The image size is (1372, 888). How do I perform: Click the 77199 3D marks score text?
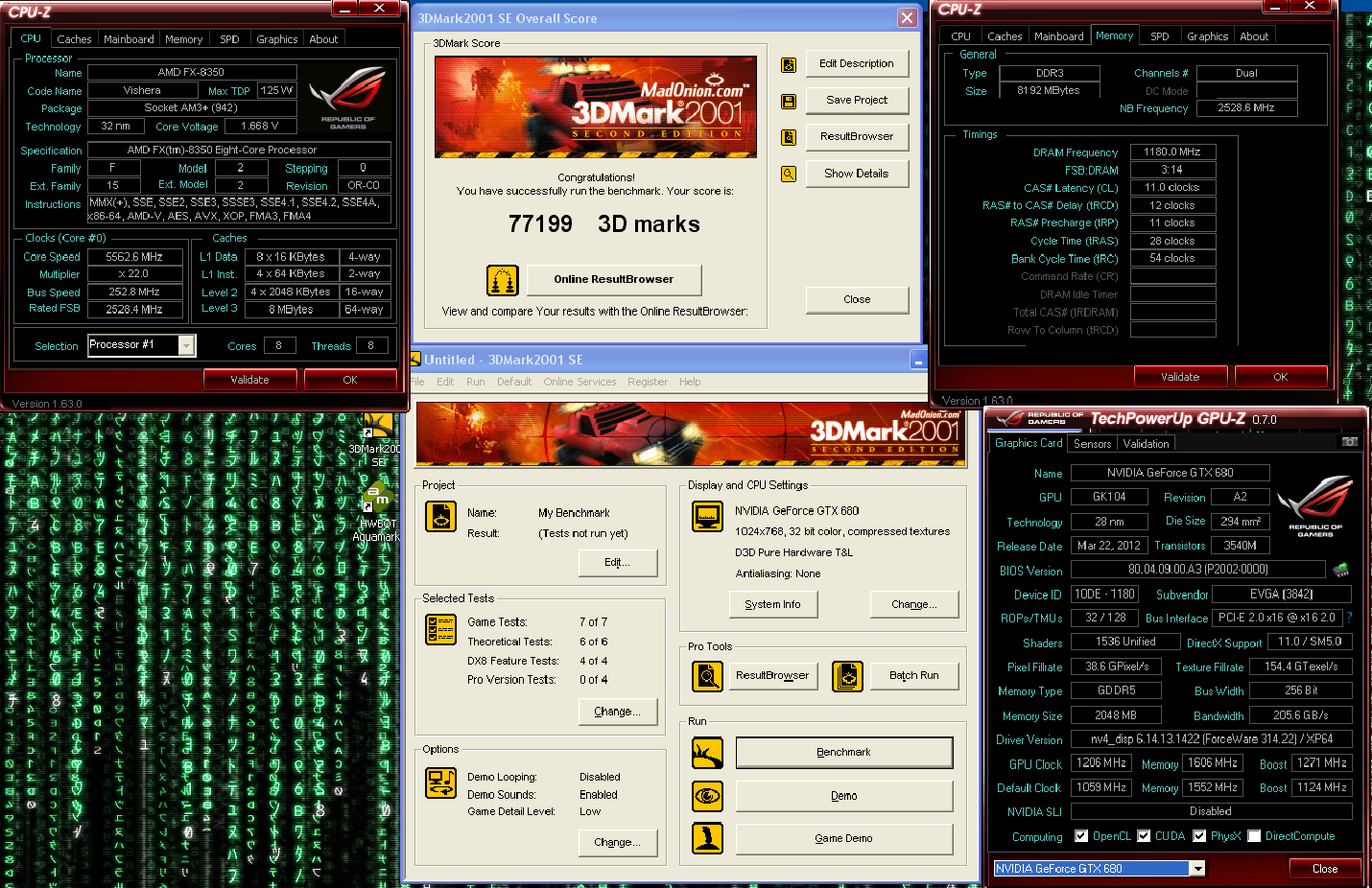click(x=604, y=224)
